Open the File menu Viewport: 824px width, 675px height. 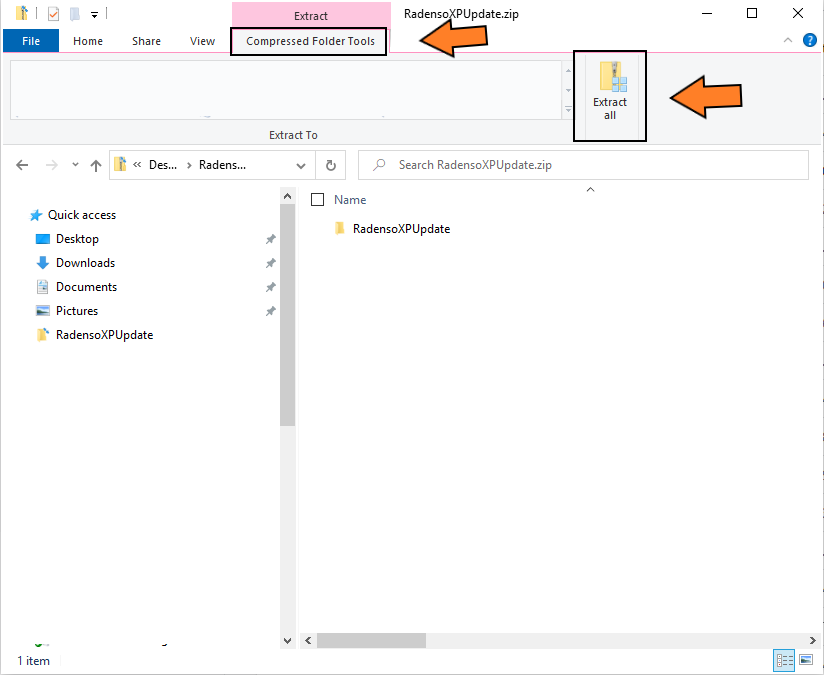tap(31, 41)
